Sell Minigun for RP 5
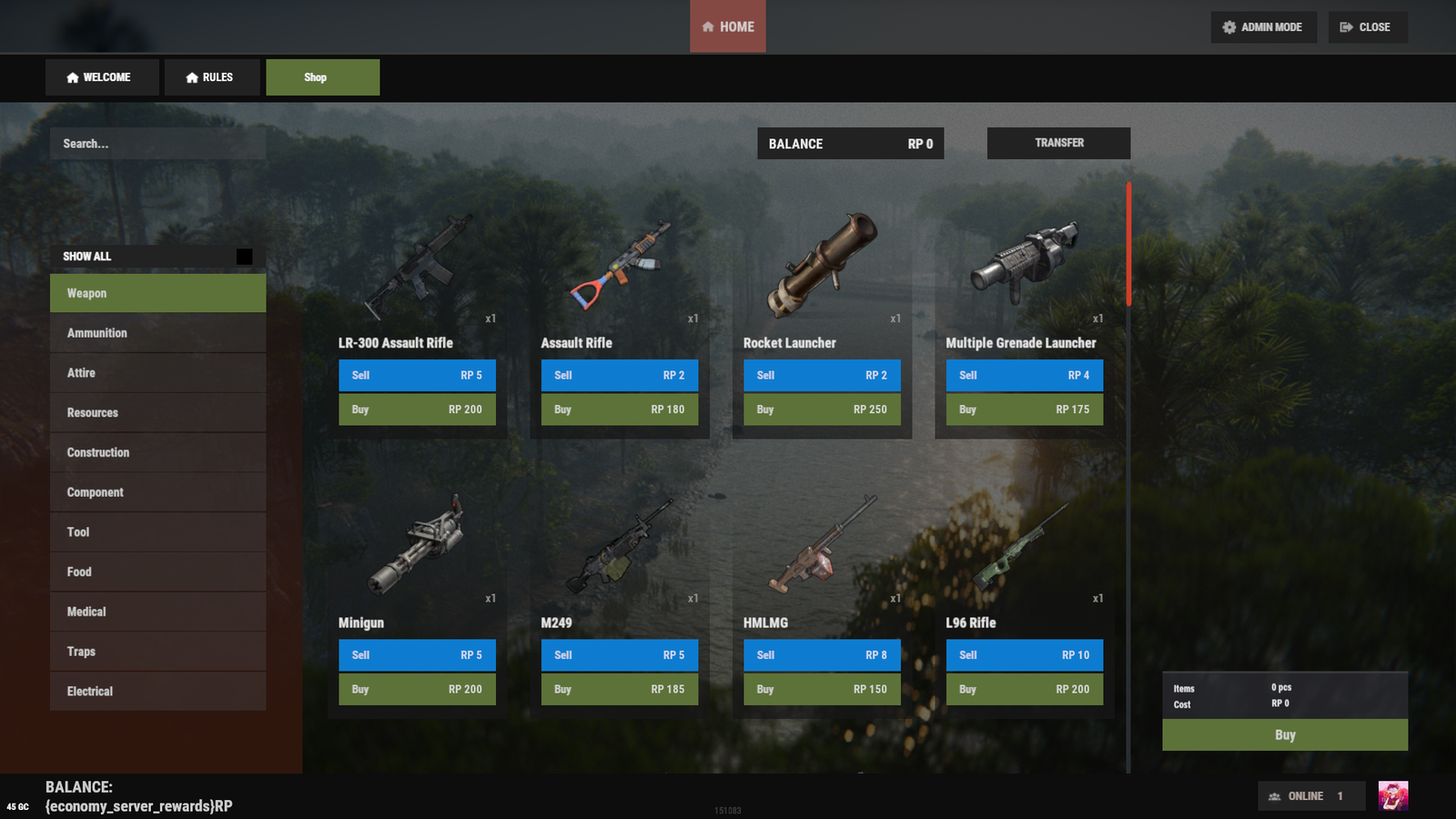 coord(417,655)
